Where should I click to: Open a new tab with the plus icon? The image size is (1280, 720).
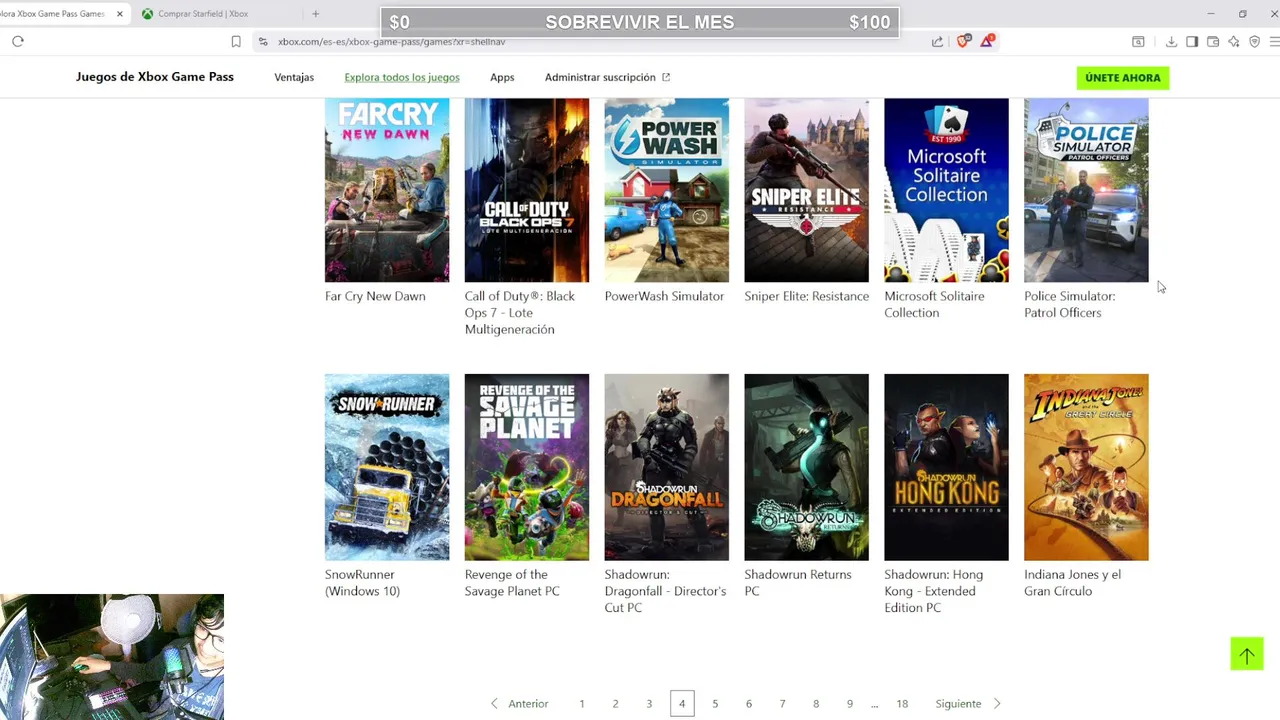pyautogui.click(x=315, y=13)
